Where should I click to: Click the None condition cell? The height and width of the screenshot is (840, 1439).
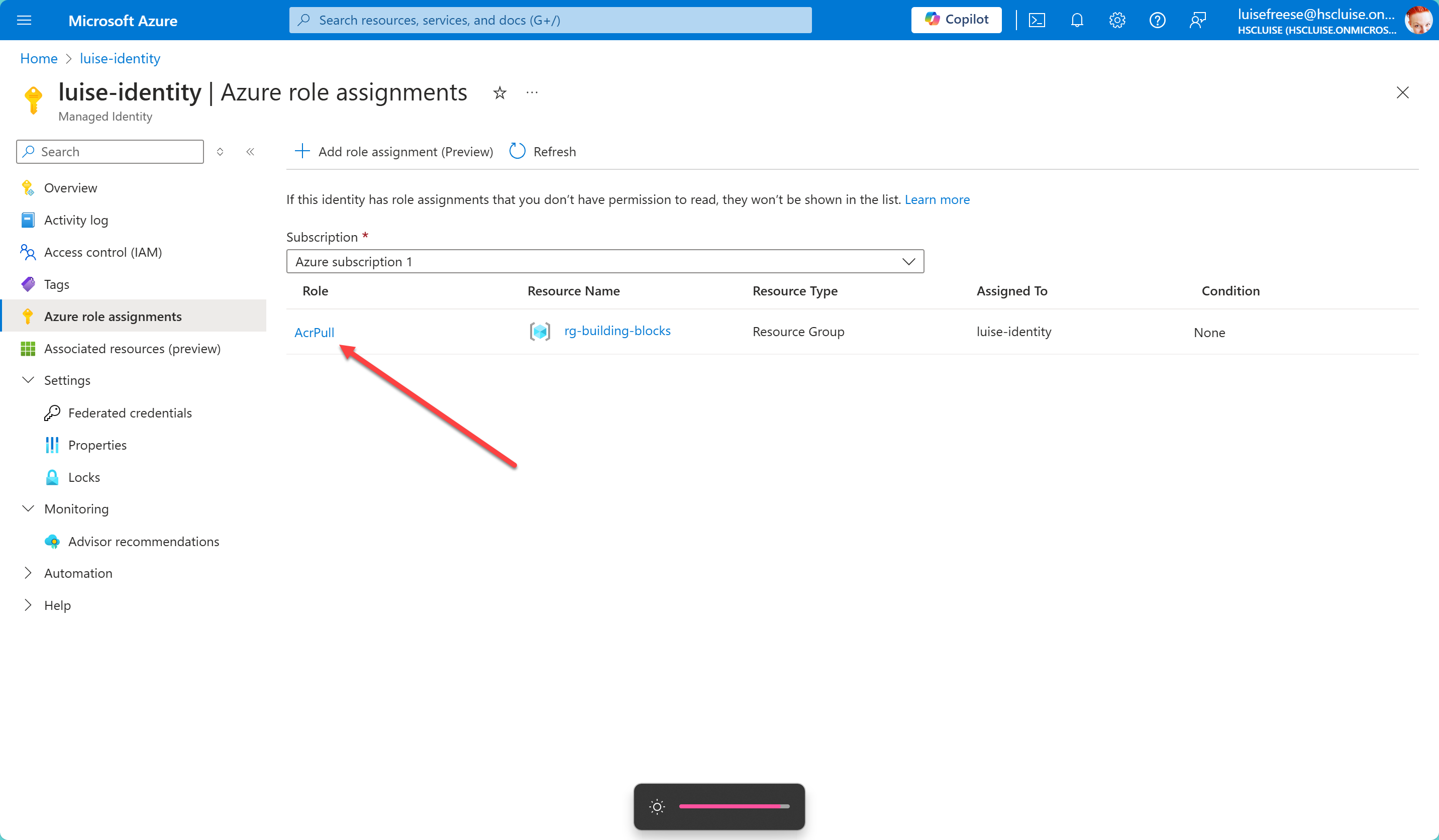pyautogui.click(x=1209, y=333)
